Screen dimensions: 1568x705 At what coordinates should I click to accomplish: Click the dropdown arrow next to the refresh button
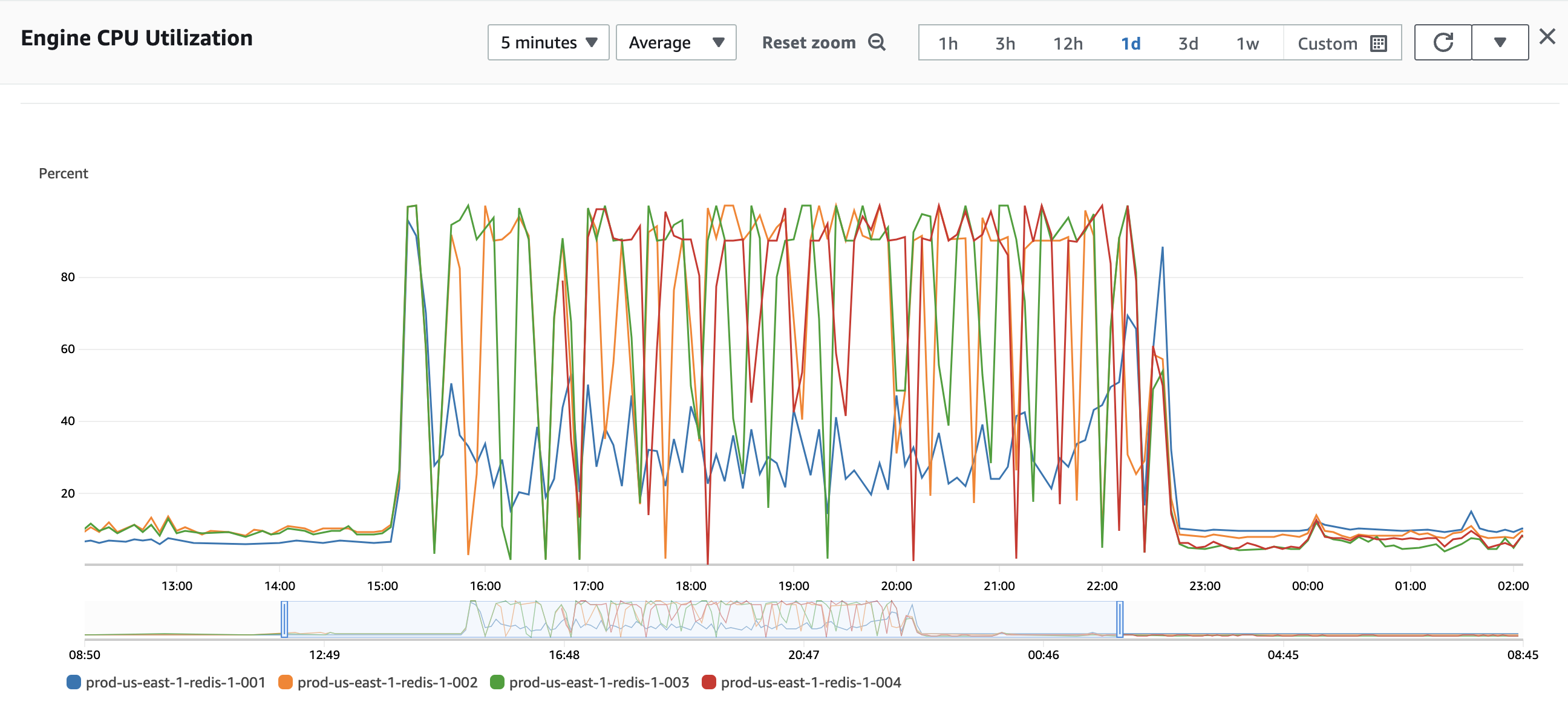[x=1500, y=42]
